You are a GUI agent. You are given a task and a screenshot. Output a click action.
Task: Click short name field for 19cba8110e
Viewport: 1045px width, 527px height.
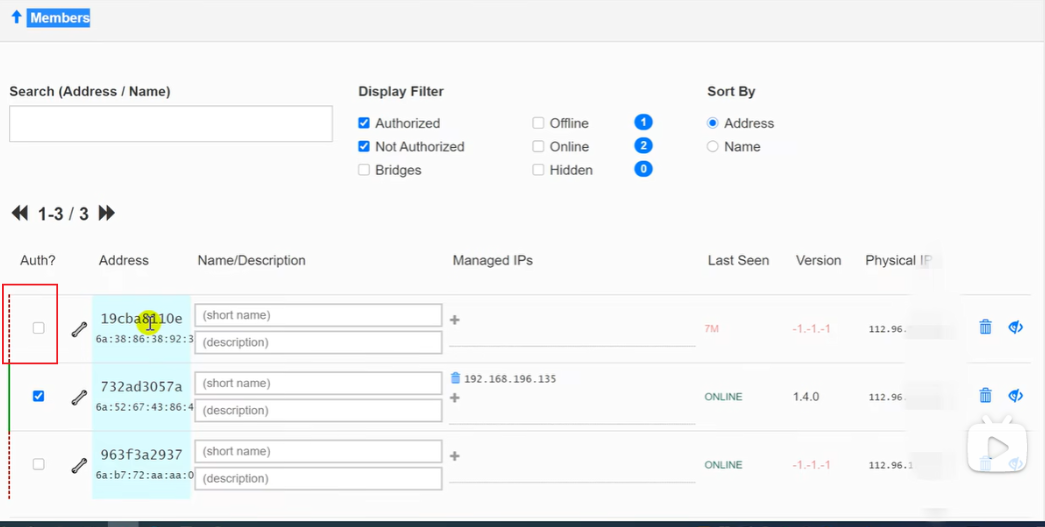point(318,315)
